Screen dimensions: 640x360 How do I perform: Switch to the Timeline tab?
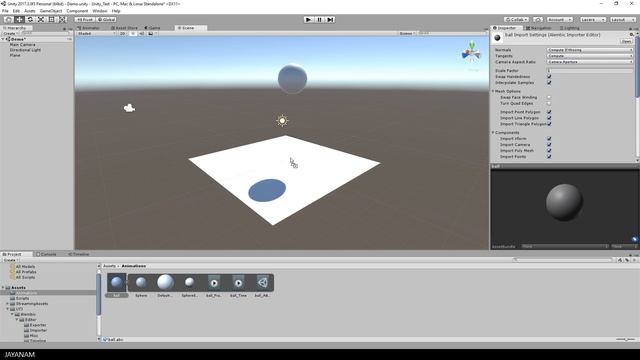78,254
